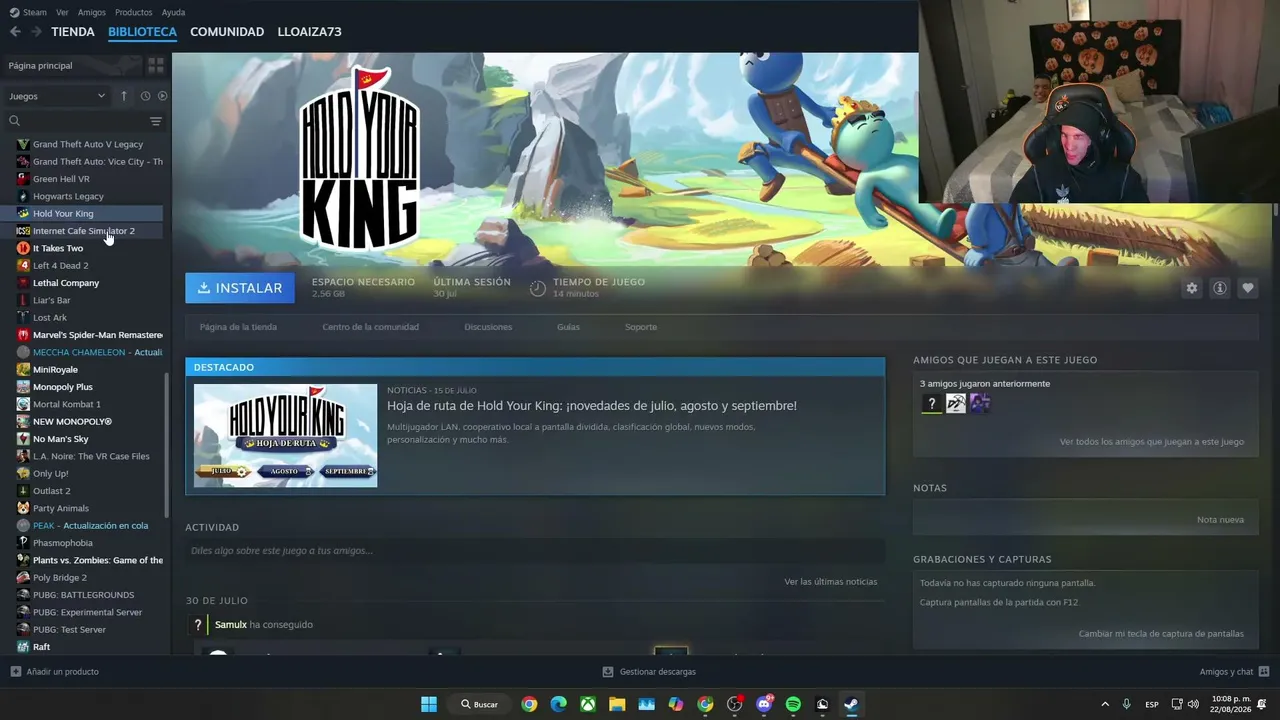Click Ver todos los amigos que juegan
The image size is (1280, 720).
coord(1152,442)
